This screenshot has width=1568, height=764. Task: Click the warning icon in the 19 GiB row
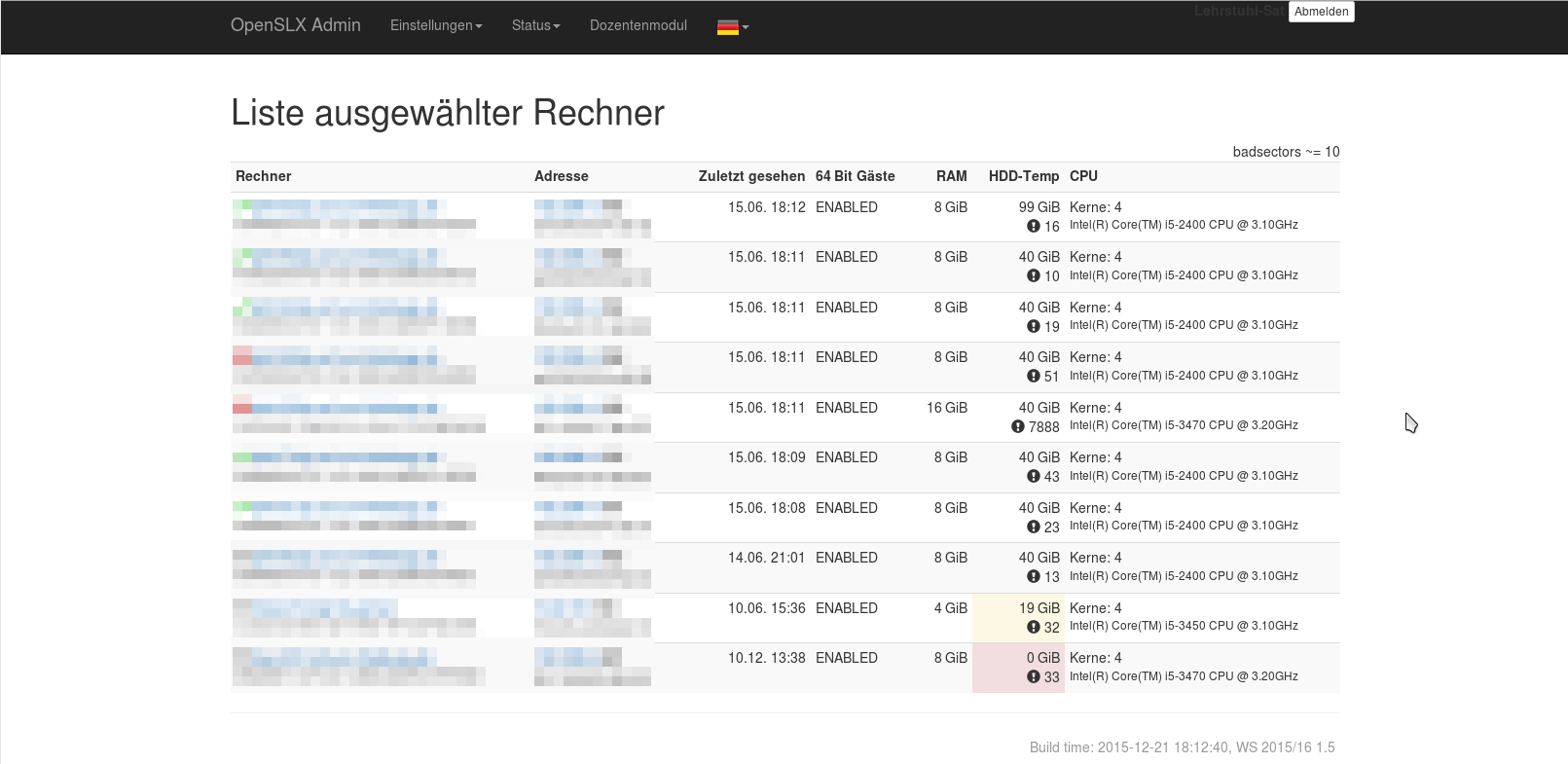tap(1033, 627)
